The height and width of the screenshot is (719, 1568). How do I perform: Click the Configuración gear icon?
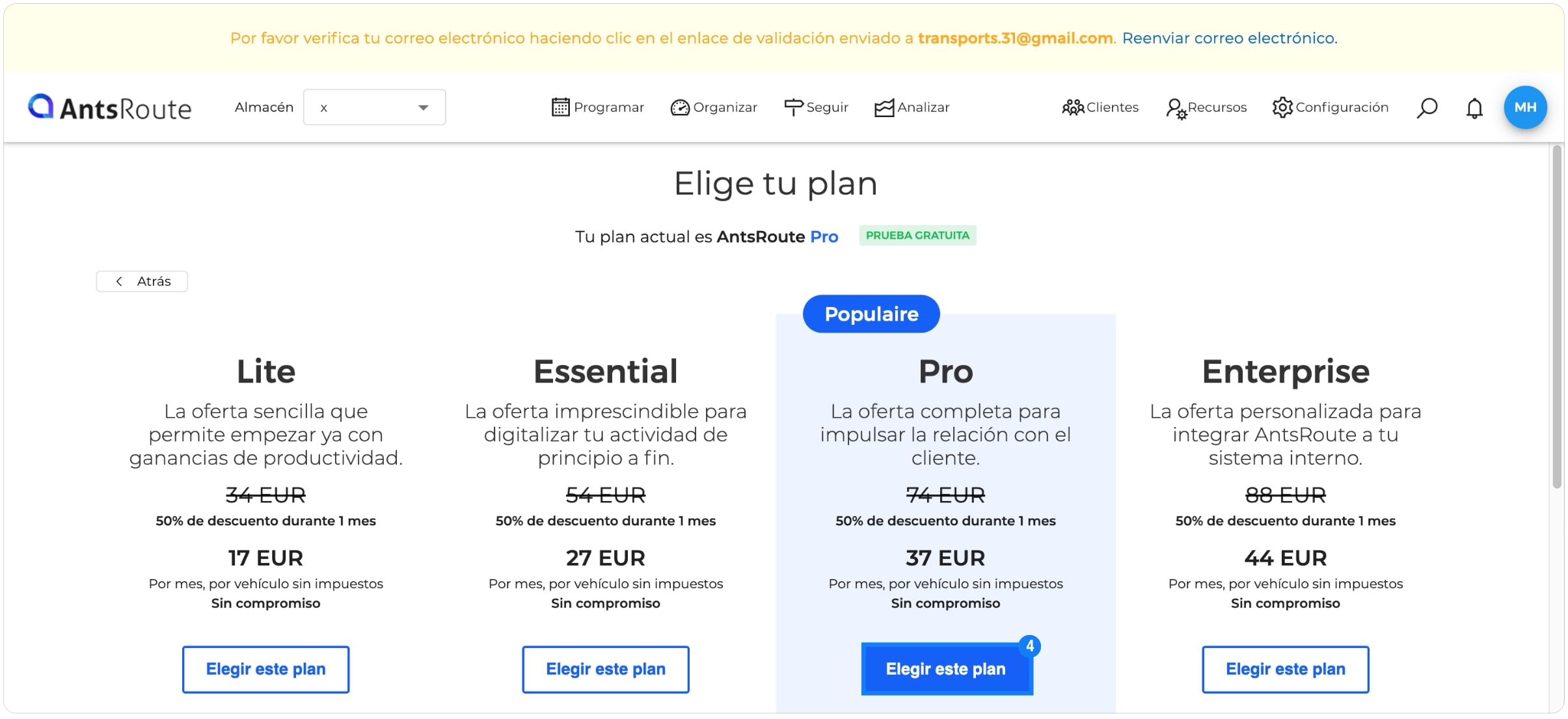1282,107
